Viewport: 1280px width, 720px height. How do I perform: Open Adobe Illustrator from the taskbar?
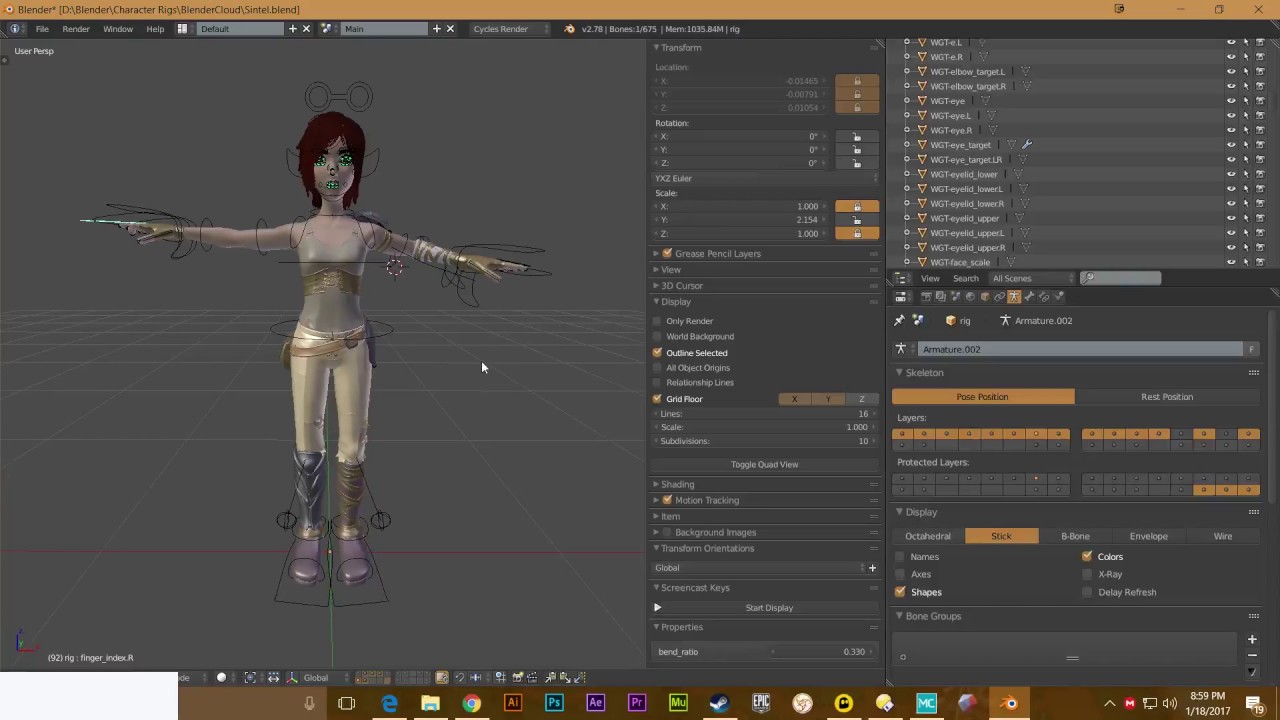coord(512,703)
